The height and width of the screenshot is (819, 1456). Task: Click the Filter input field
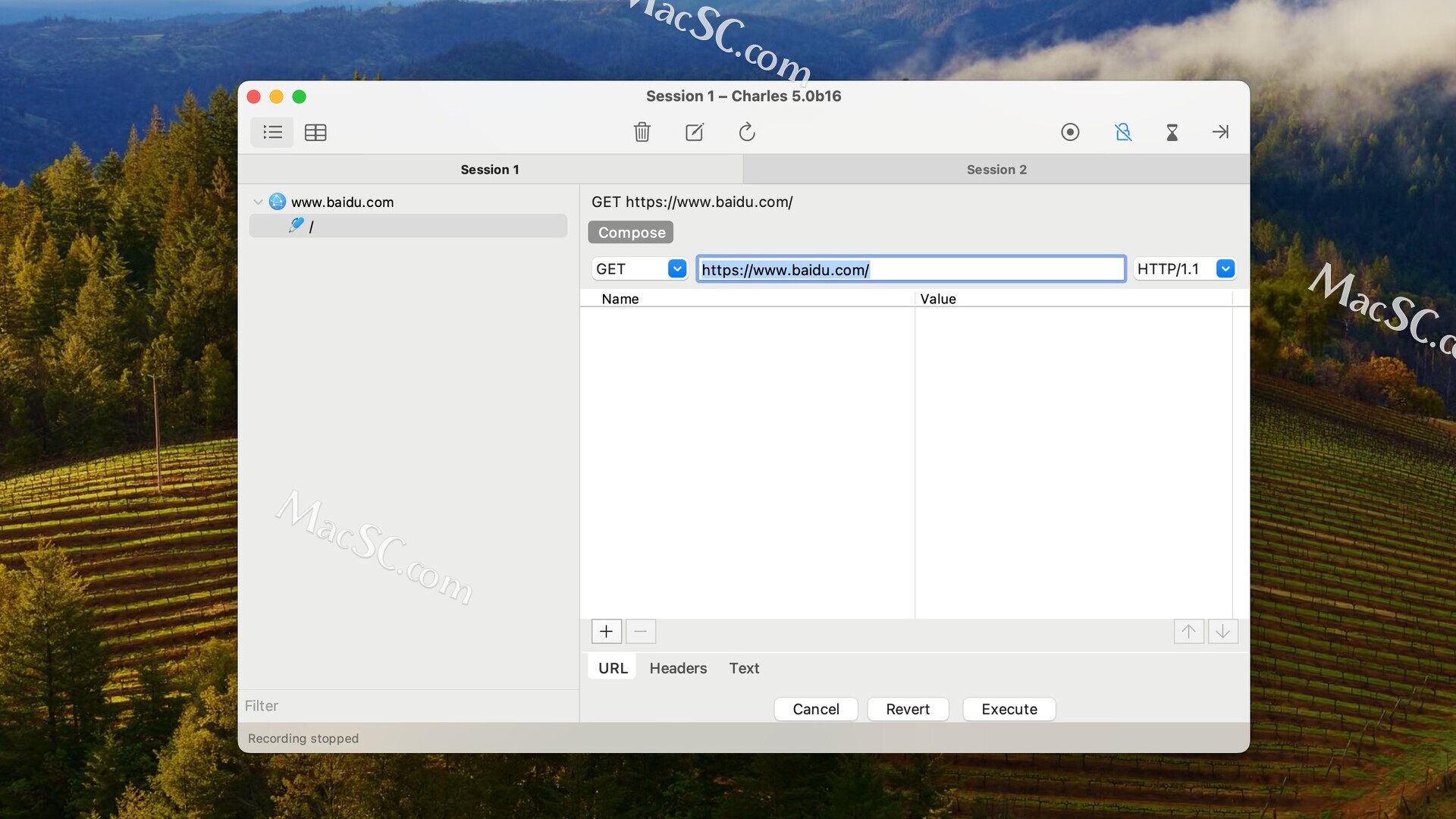[x=408, y=706]
